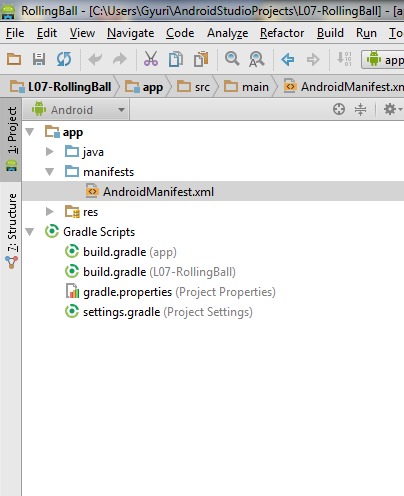404x496 pixels.
Task: Open the Navigate menu
Action: [x=131, y=33]
